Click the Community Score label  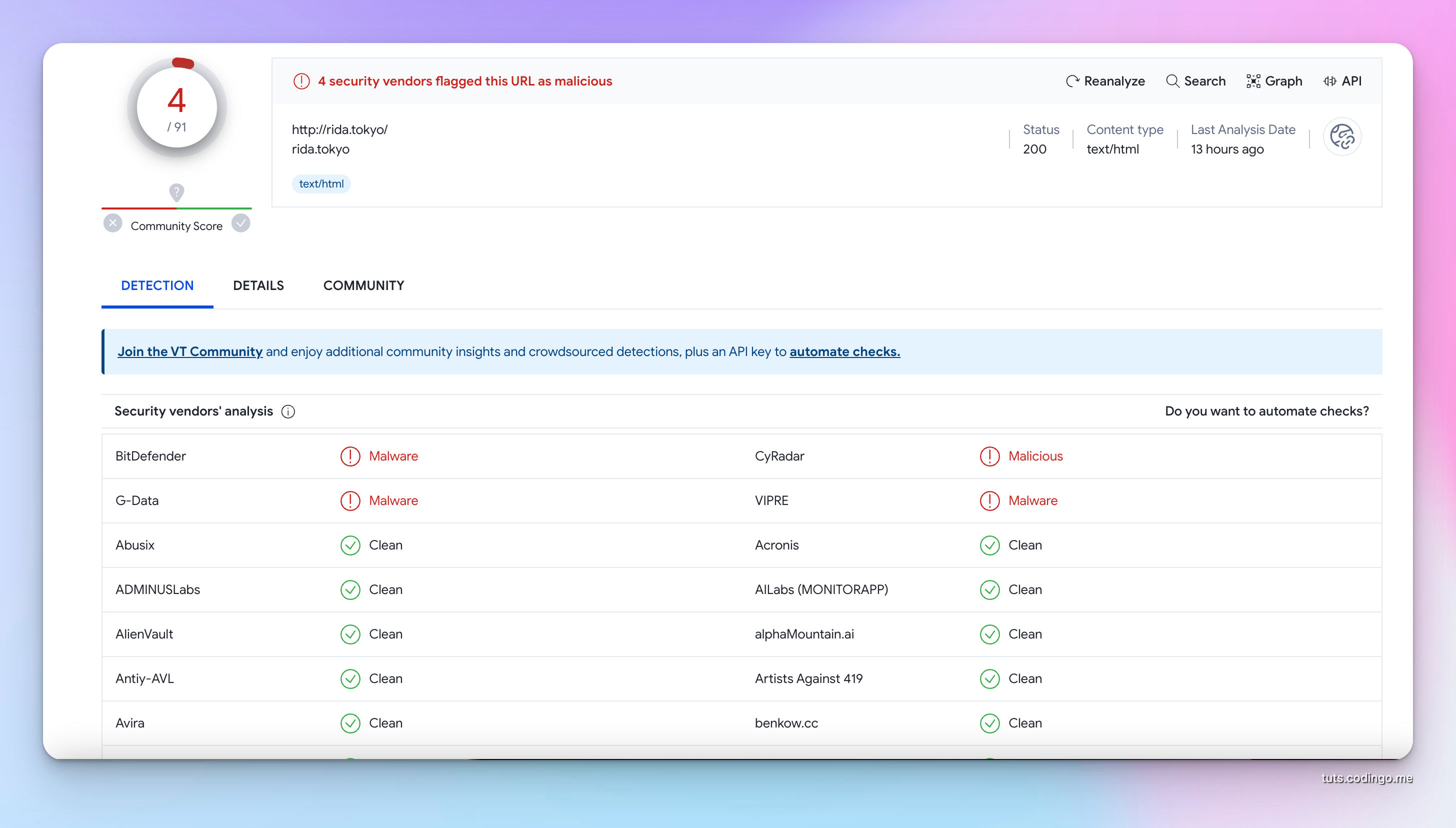pyautogui.click(x=177, y=226)
